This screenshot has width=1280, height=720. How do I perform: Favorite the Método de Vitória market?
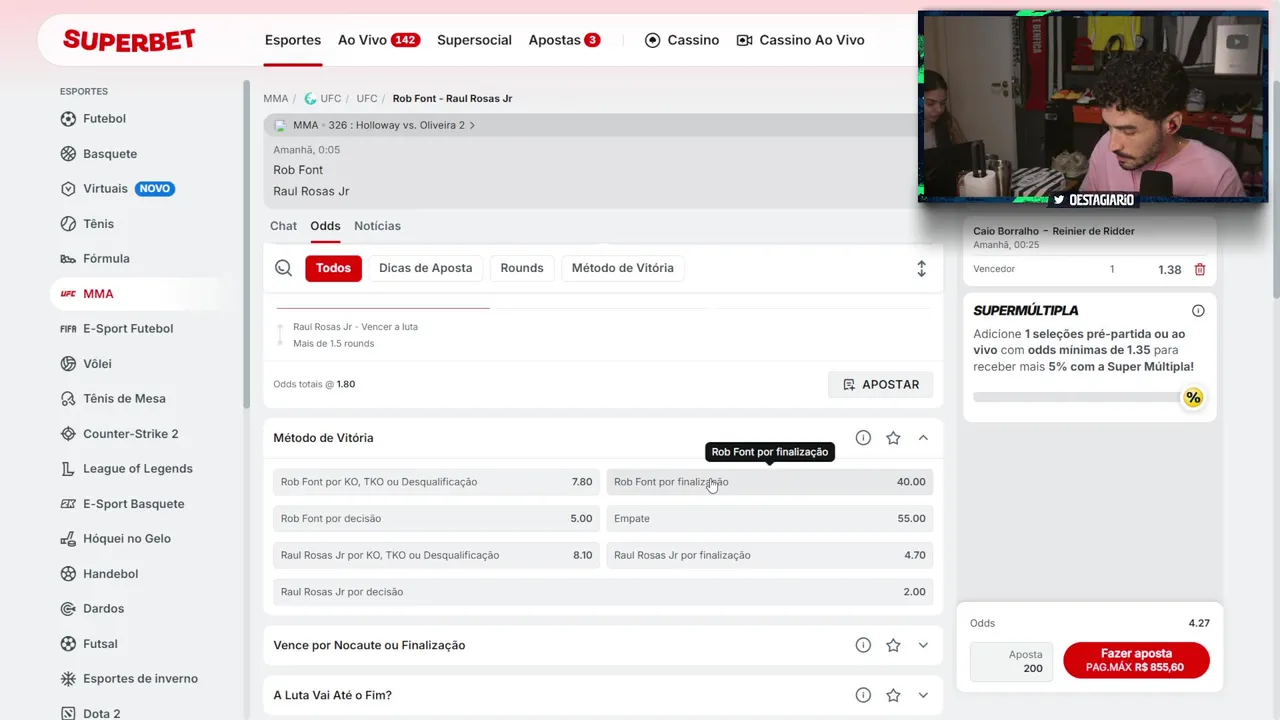[893, 438]
